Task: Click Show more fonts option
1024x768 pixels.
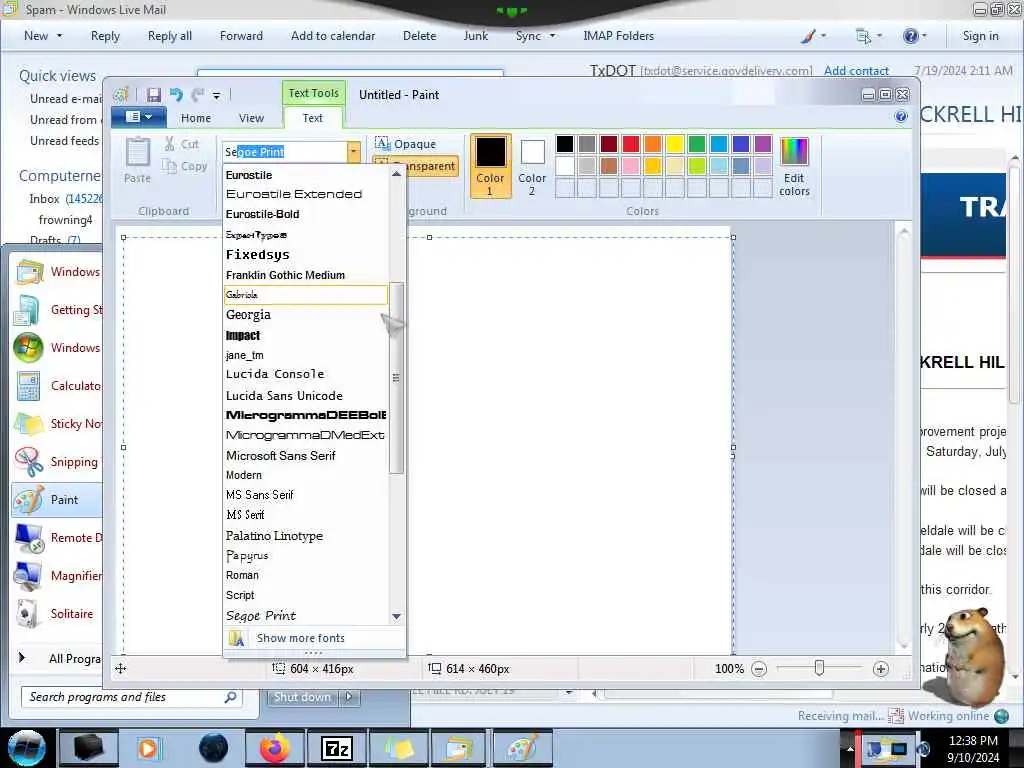Action: point(313,638)
